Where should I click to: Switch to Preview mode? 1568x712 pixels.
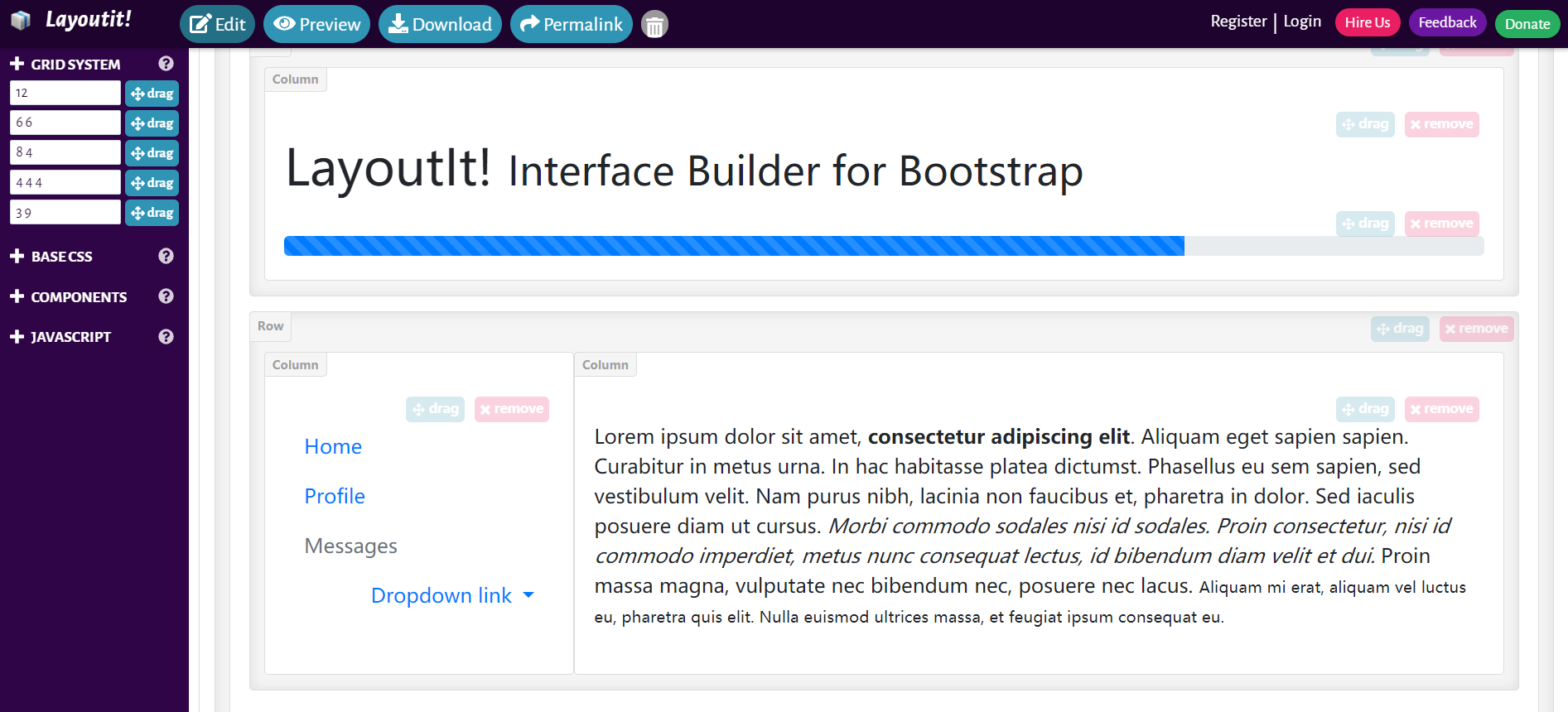pyautogui.click(x=317, y=24)
